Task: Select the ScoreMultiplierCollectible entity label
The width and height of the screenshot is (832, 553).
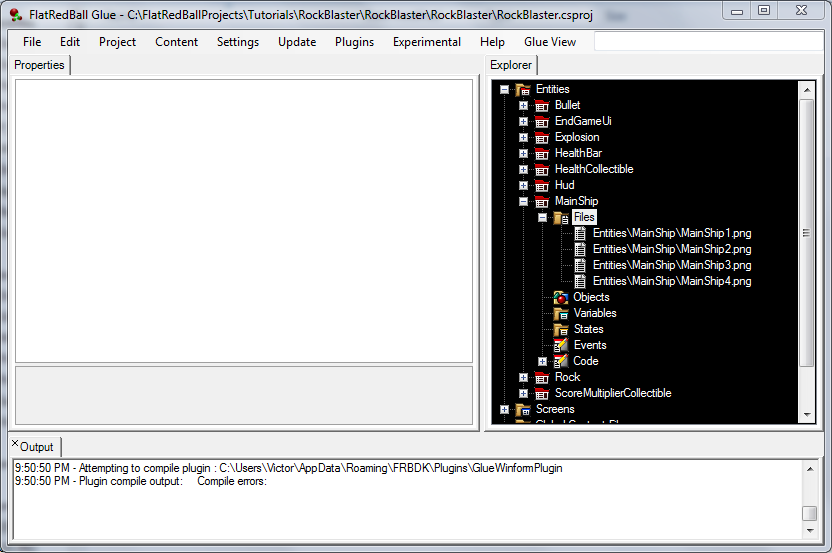Action: (613, 394)
